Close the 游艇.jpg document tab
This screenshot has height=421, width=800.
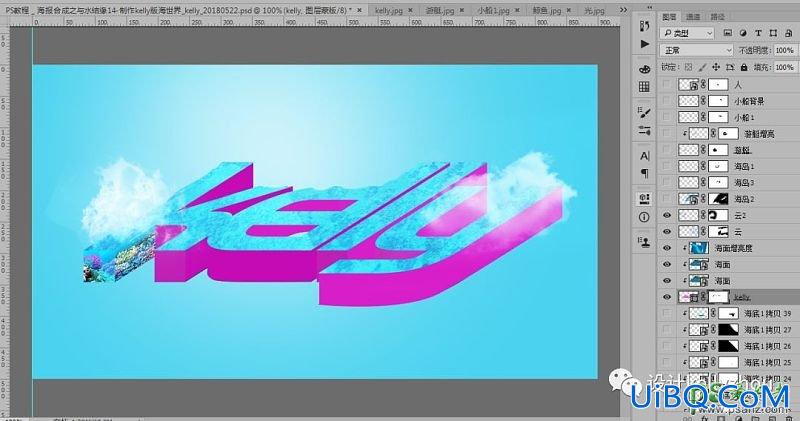click(x=462, y=10)
